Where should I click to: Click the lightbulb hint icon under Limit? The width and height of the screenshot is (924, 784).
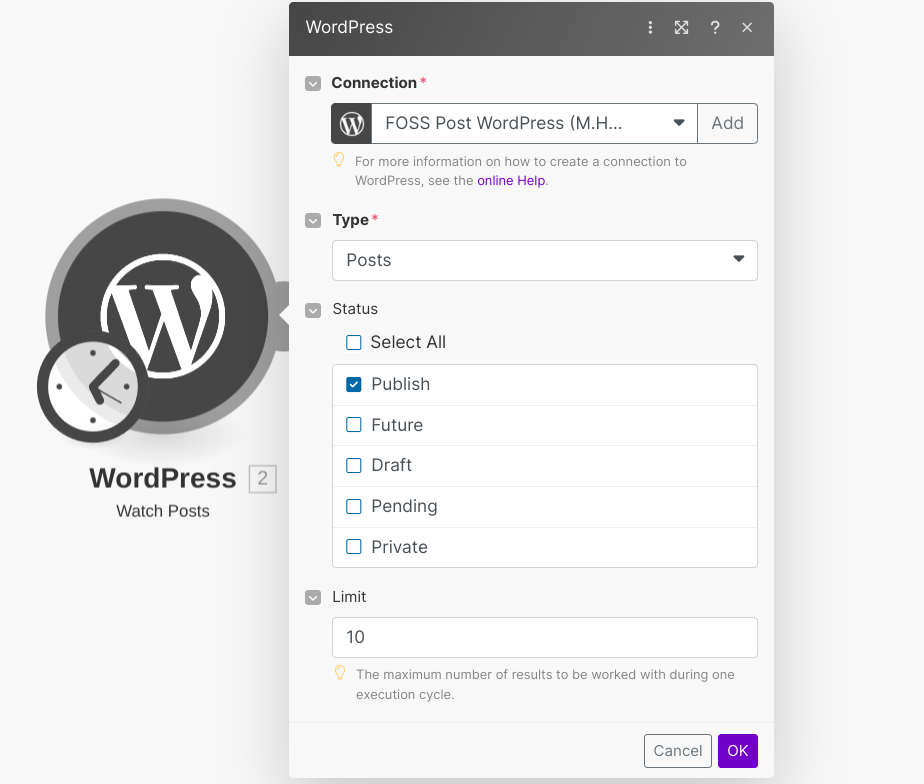pos(340,673)
